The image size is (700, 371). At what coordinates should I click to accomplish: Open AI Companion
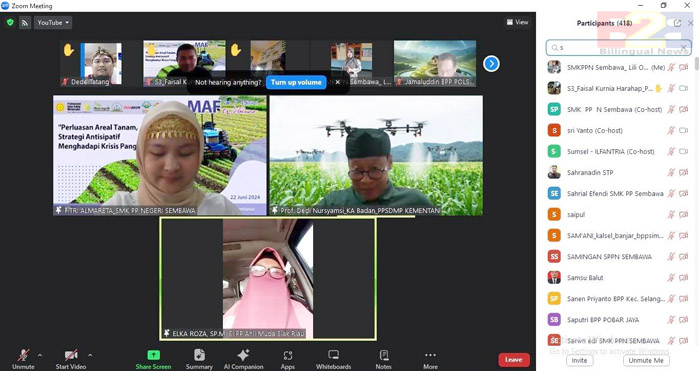click(x=243, y=359)
